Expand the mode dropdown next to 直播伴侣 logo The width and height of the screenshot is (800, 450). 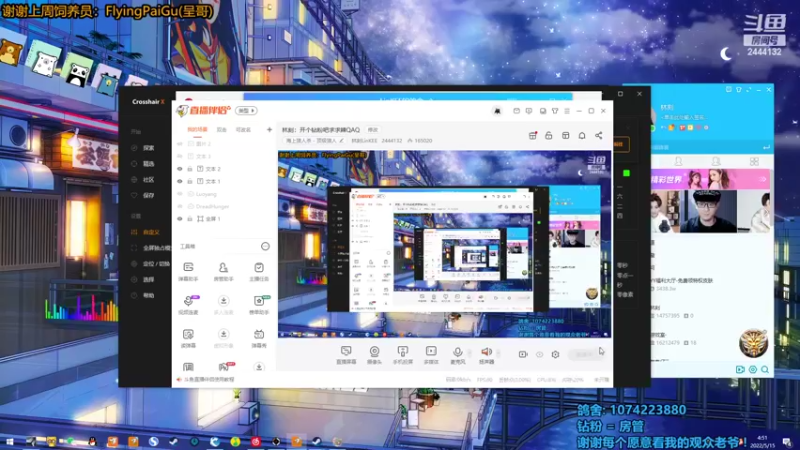pos(246,111)
